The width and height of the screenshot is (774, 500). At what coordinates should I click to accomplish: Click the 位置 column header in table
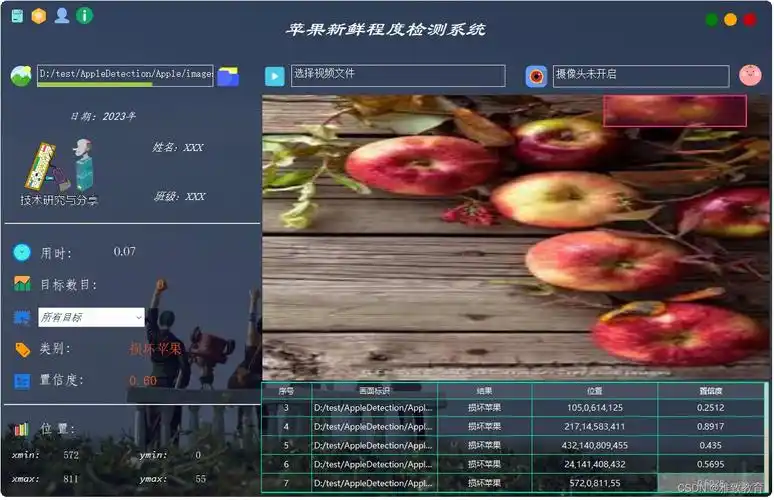(594, 390)
